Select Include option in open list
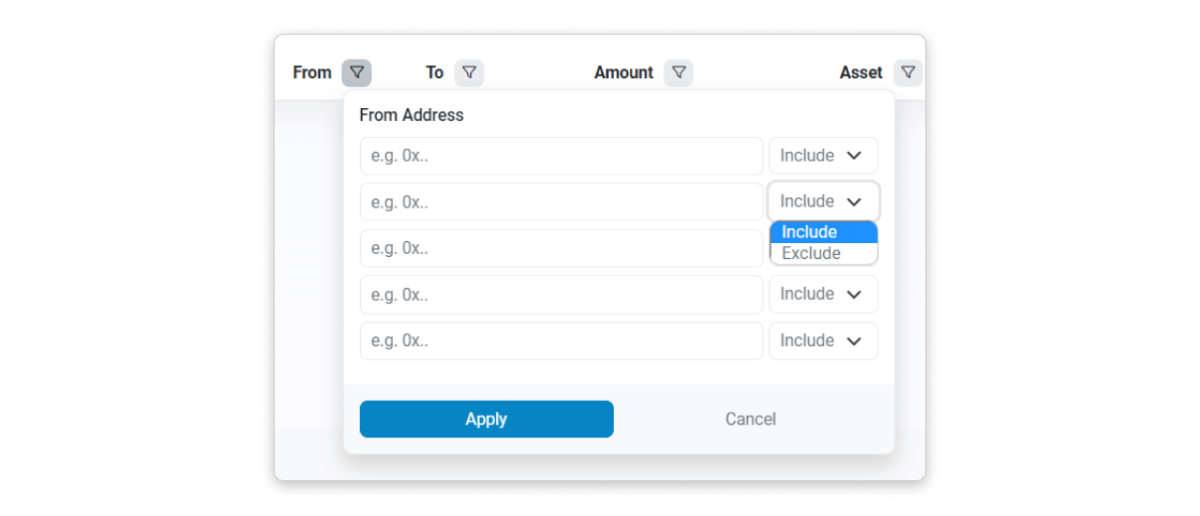The width and height of the screenshot is (1200, 516). point(824,232)
